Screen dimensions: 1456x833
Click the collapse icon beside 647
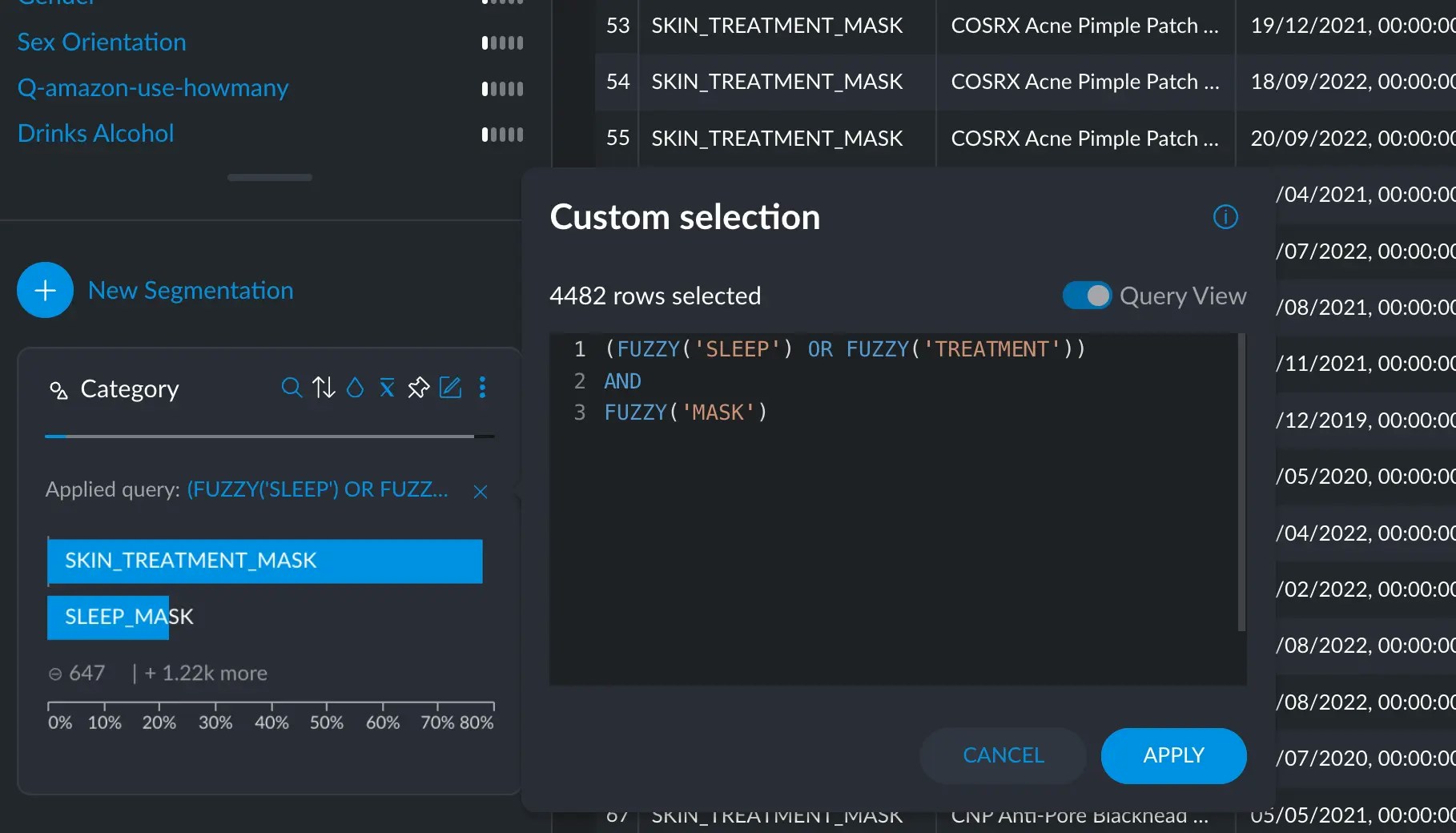click(x=55, y=674)
